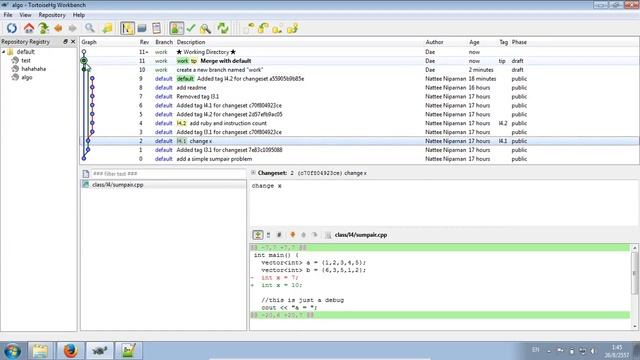Open File Explorer from the taskbar
Image resolution: width=640 pixels, height=360 pixels.
pyautogui.click(x=40, y=351)
